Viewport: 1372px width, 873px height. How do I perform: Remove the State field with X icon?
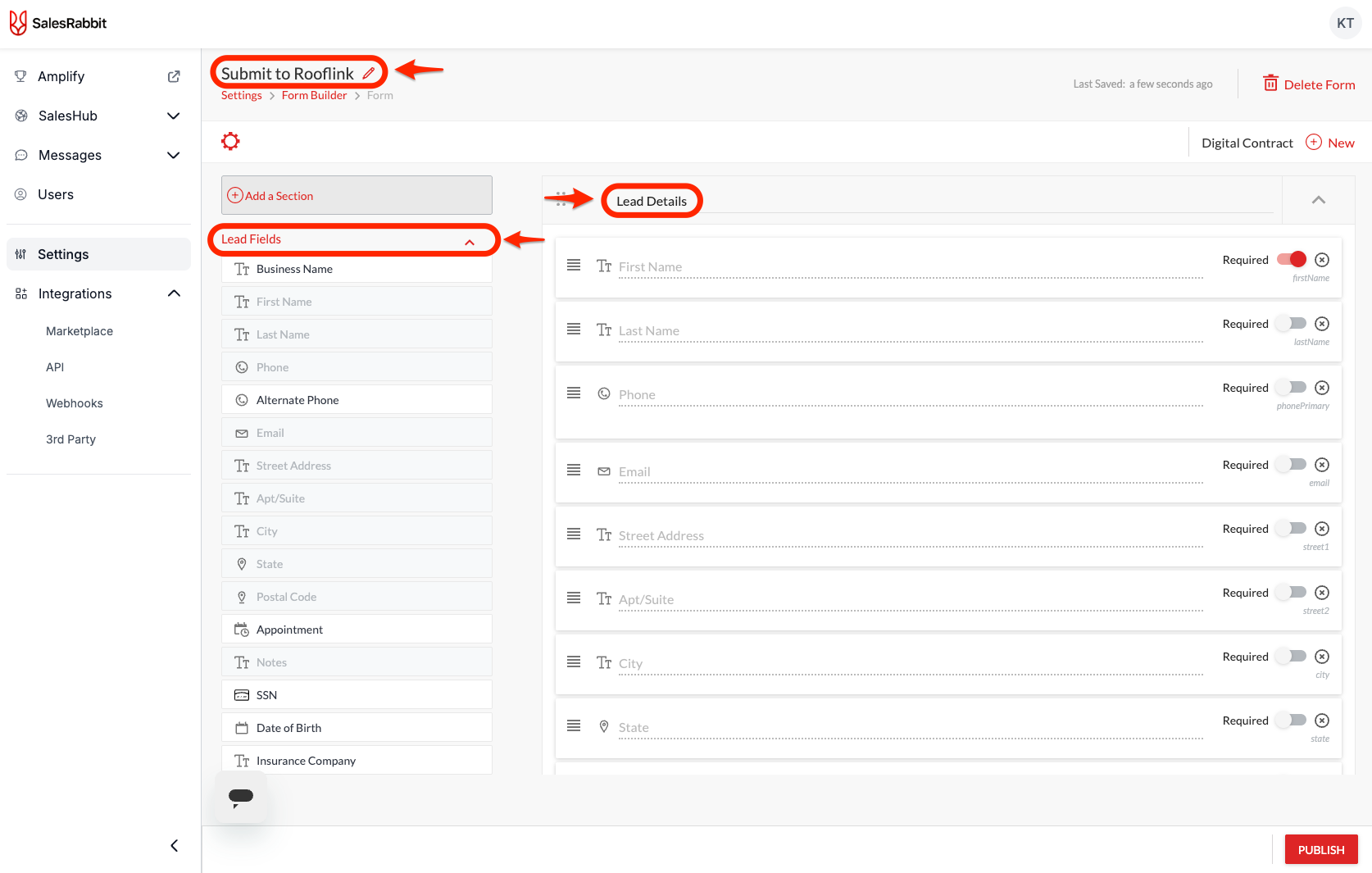(1322, 721)
